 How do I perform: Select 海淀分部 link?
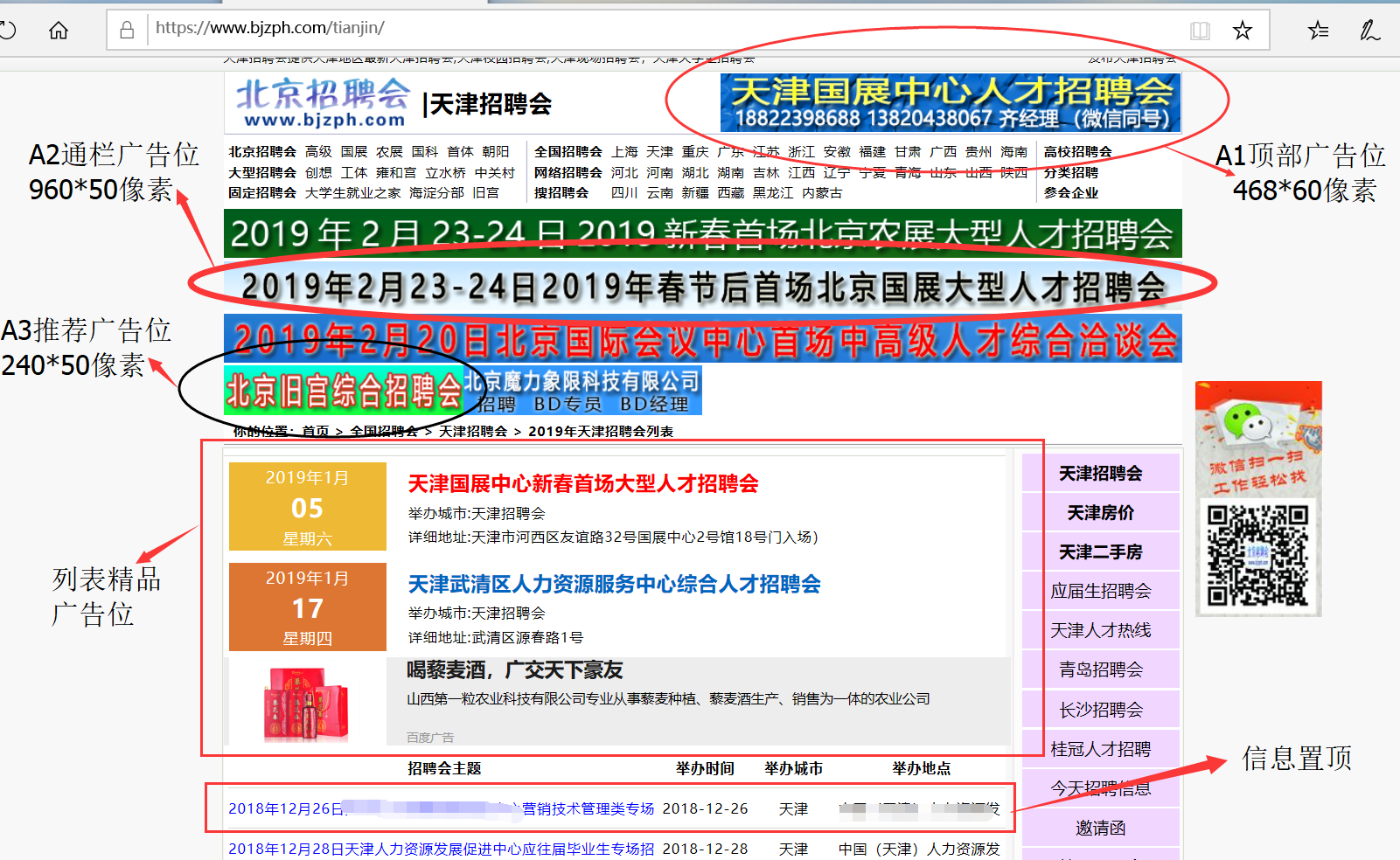[x=436, y=193]
